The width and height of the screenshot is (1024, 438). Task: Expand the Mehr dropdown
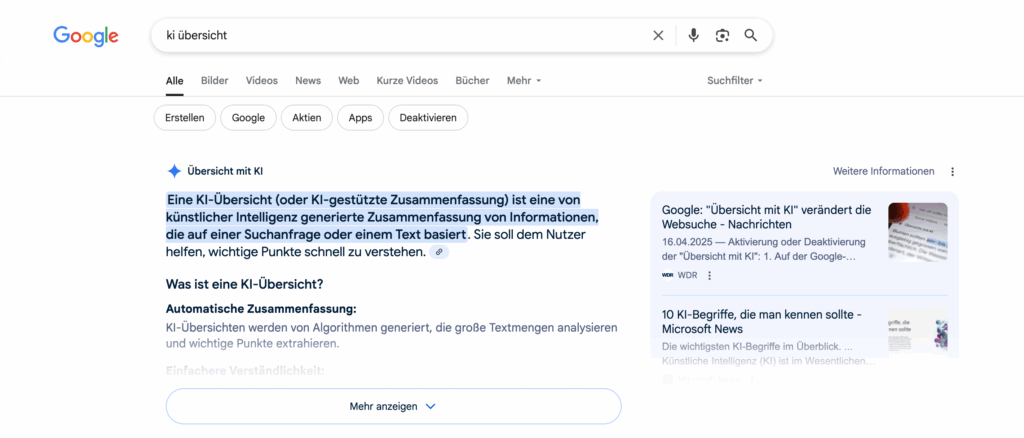click(524, 81)
